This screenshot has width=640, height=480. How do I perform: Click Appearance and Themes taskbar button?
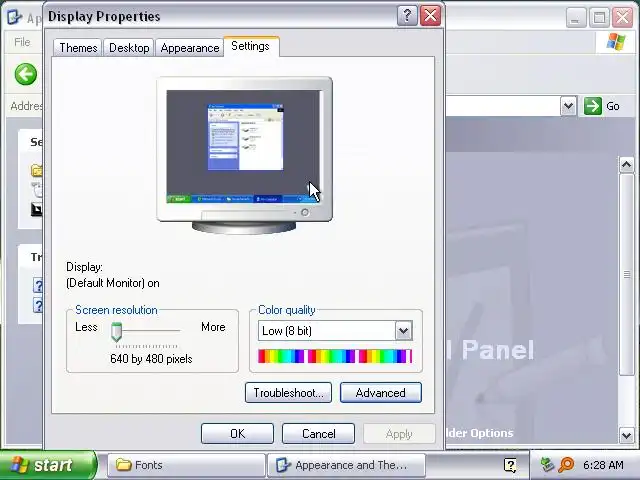pos(347,465)
